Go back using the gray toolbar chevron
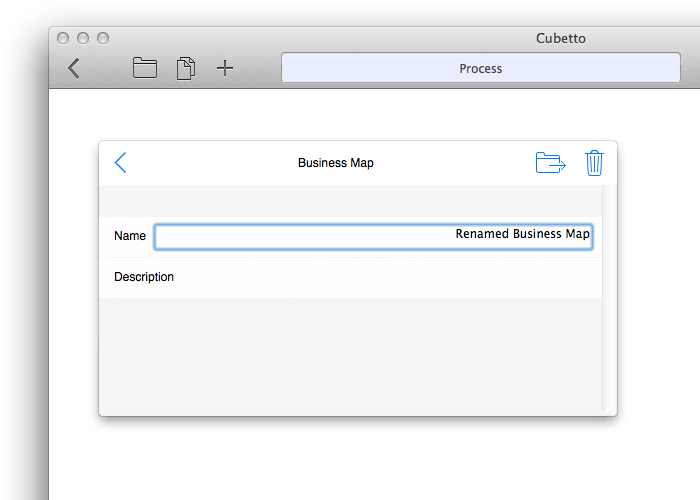 (74, 68)
